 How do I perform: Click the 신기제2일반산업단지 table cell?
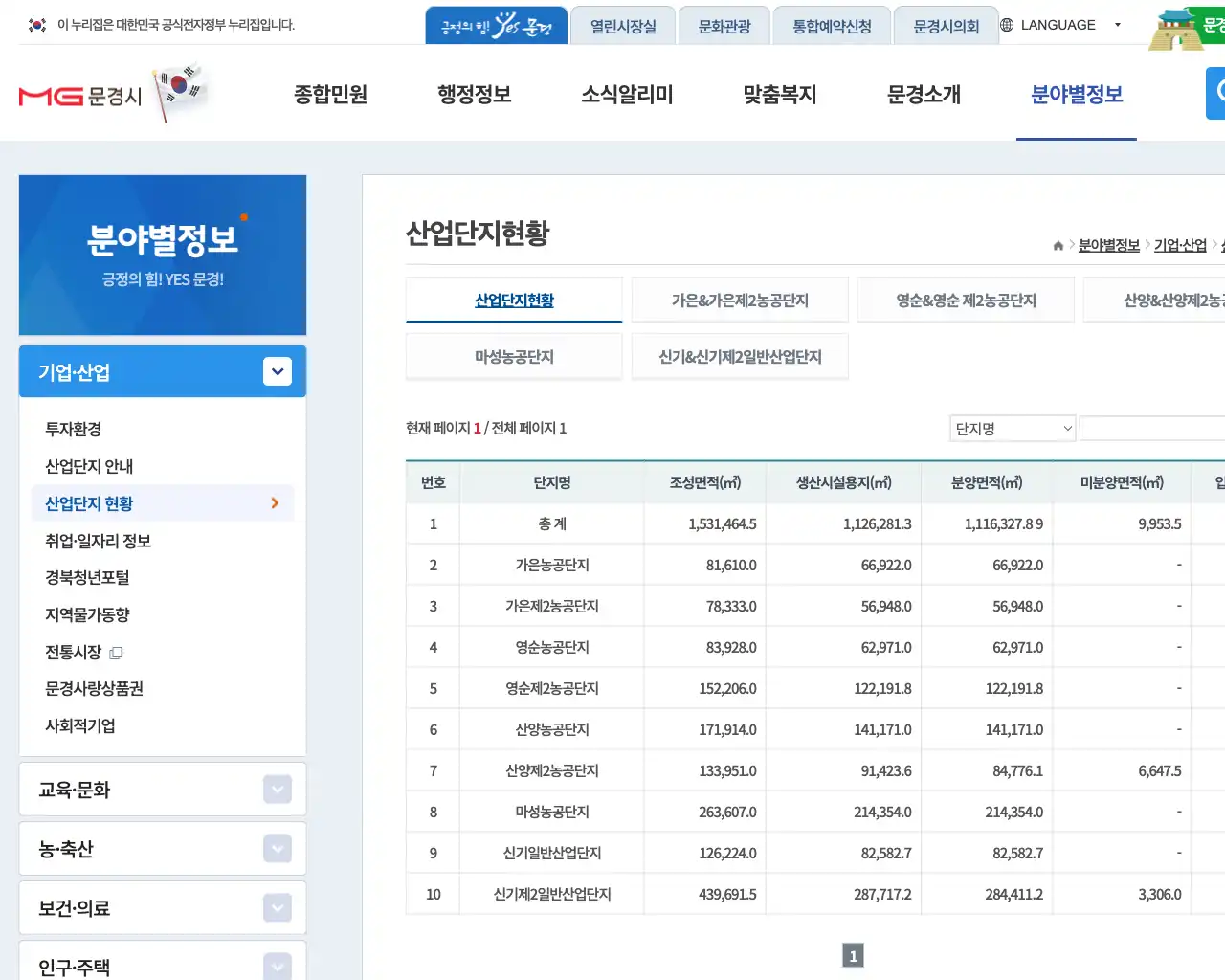pos(552,895)
